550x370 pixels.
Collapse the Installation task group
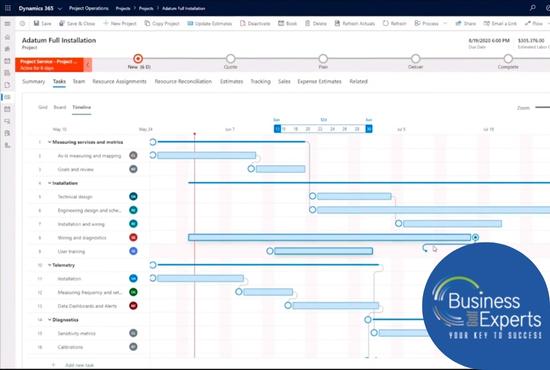click(49, 183)
